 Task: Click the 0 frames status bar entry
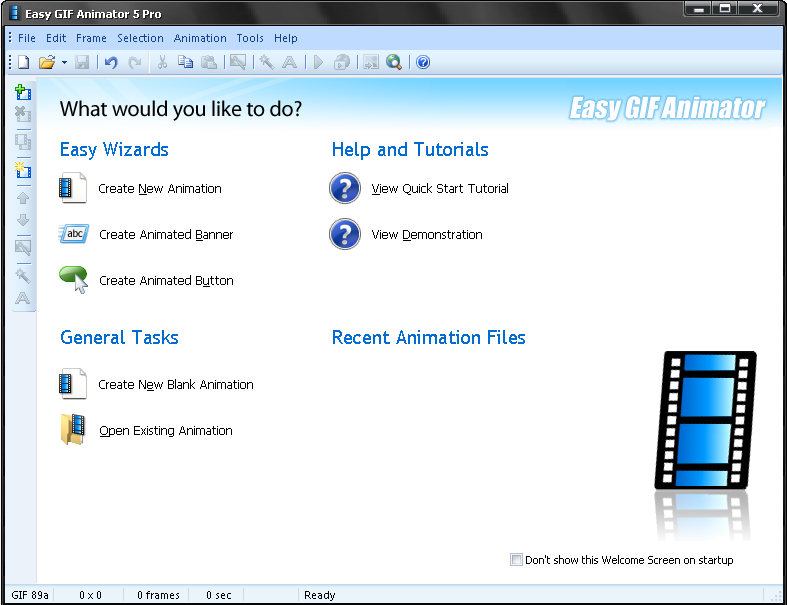pyautogui.click(x=158, y=595)
